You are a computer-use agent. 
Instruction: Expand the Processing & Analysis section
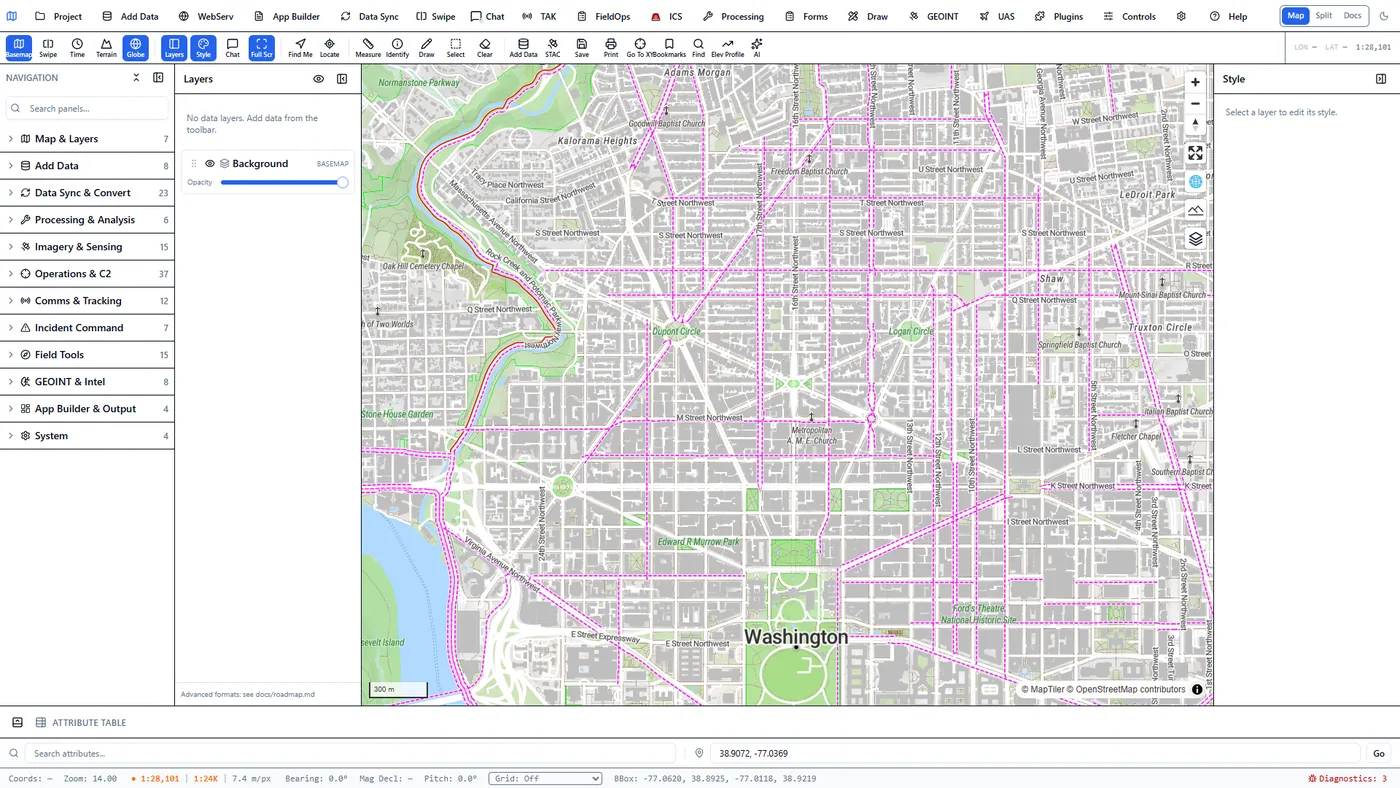tap(87, 220)
